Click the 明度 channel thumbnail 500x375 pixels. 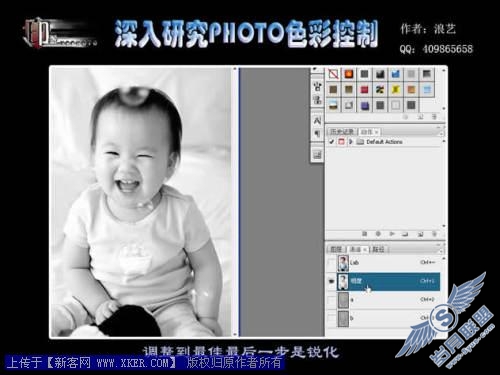point(343,282)
